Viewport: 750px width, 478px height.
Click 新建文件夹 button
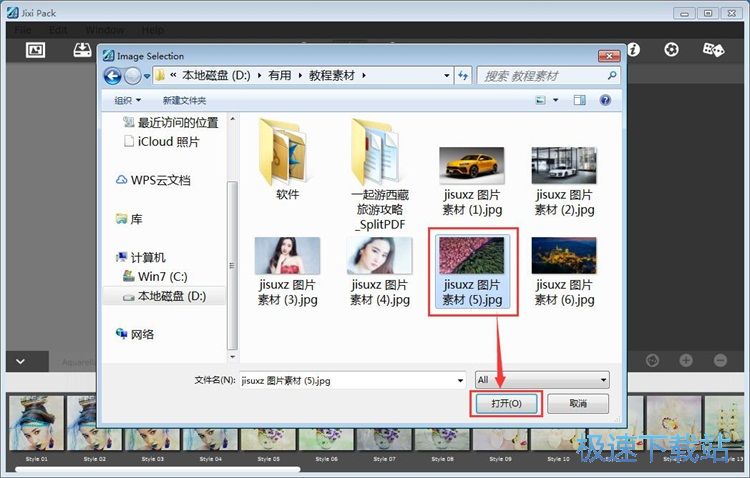coord(184,100)
